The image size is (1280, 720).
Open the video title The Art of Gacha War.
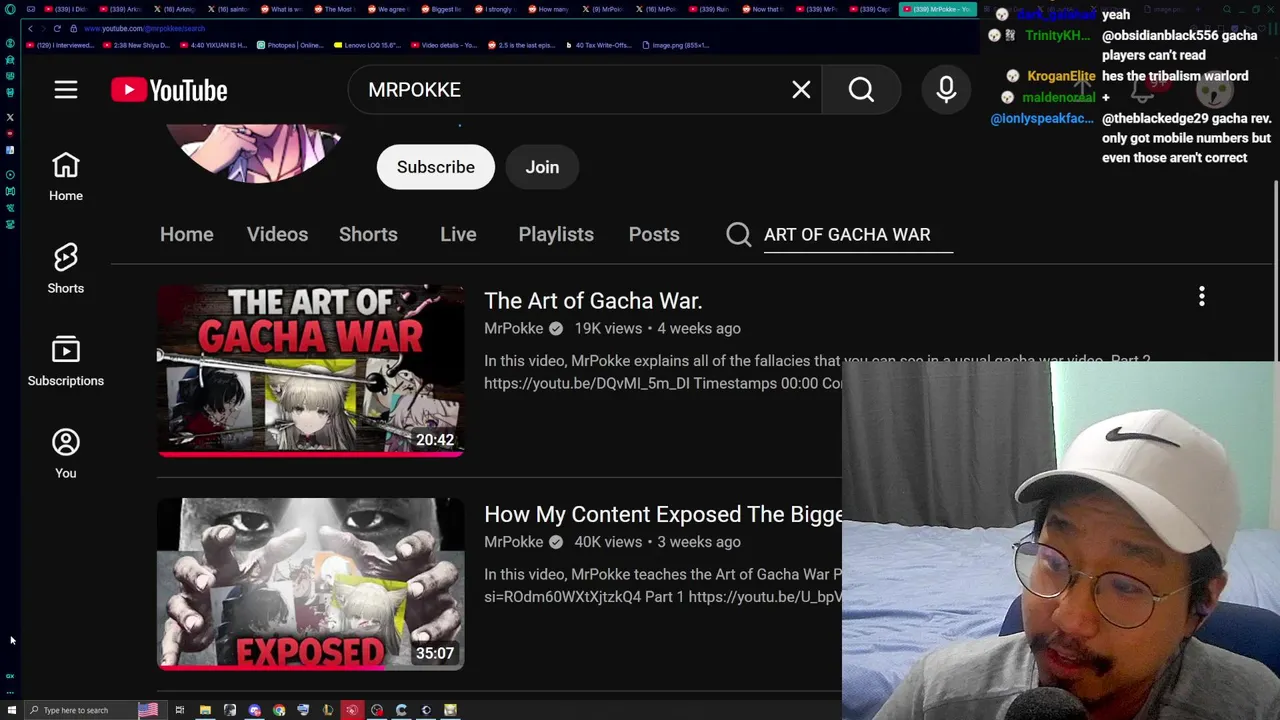click(593, 301)
